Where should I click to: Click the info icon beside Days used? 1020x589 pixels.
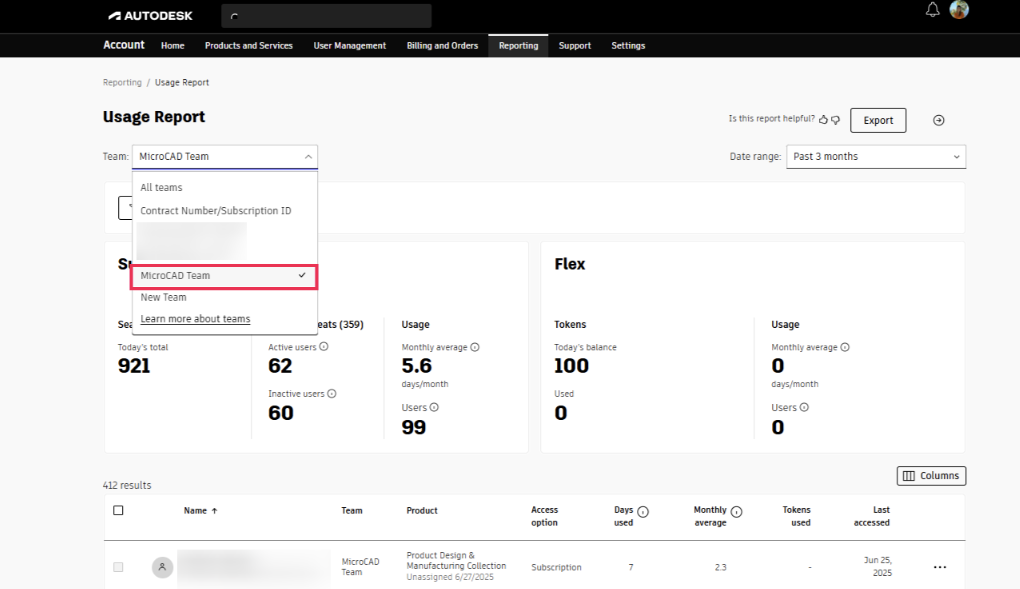(643, 512)
